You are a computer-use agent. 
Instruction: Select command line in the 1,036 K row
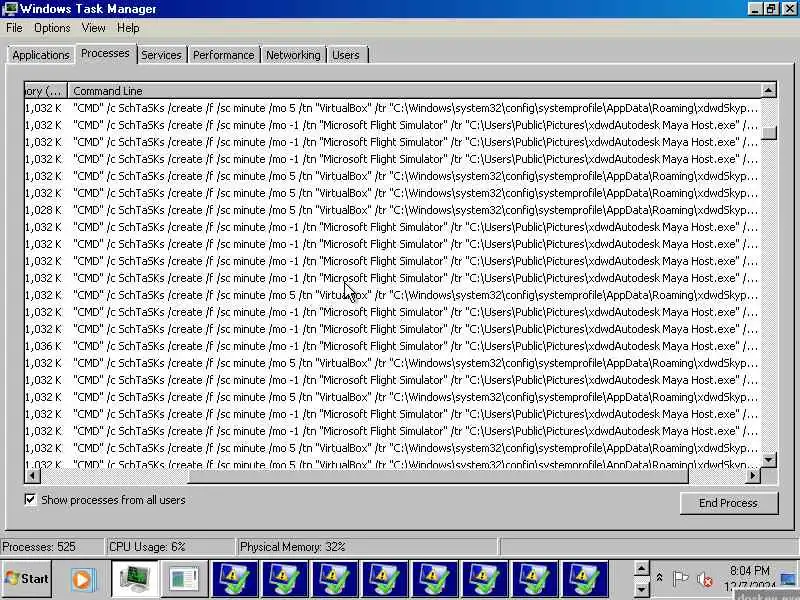click(x=415, y=346)
